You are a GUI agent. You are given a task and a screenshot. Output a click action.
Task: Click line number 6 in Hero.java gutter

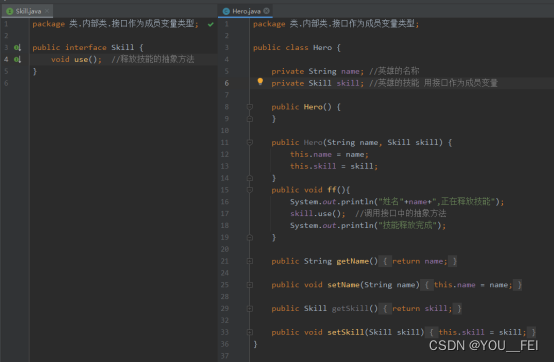227,83
